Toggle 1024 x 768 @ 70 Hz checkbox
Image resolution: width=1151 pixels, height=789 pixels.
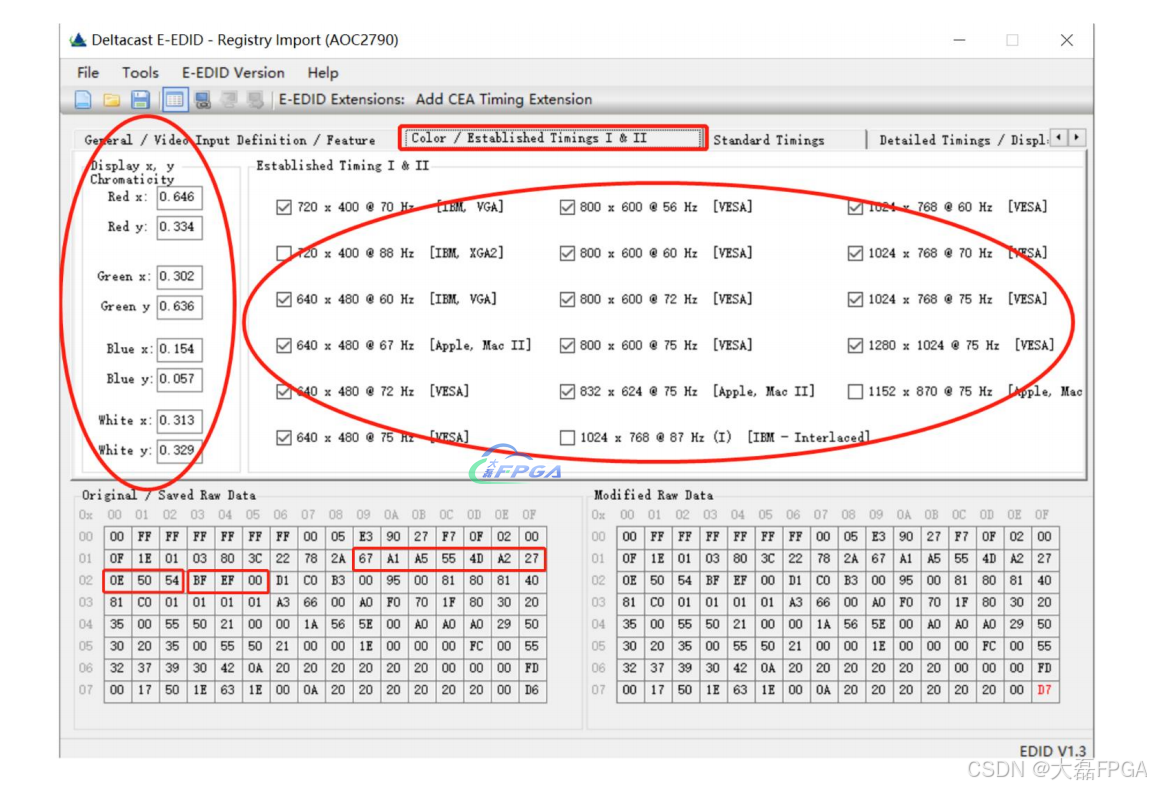coord(855,254)
